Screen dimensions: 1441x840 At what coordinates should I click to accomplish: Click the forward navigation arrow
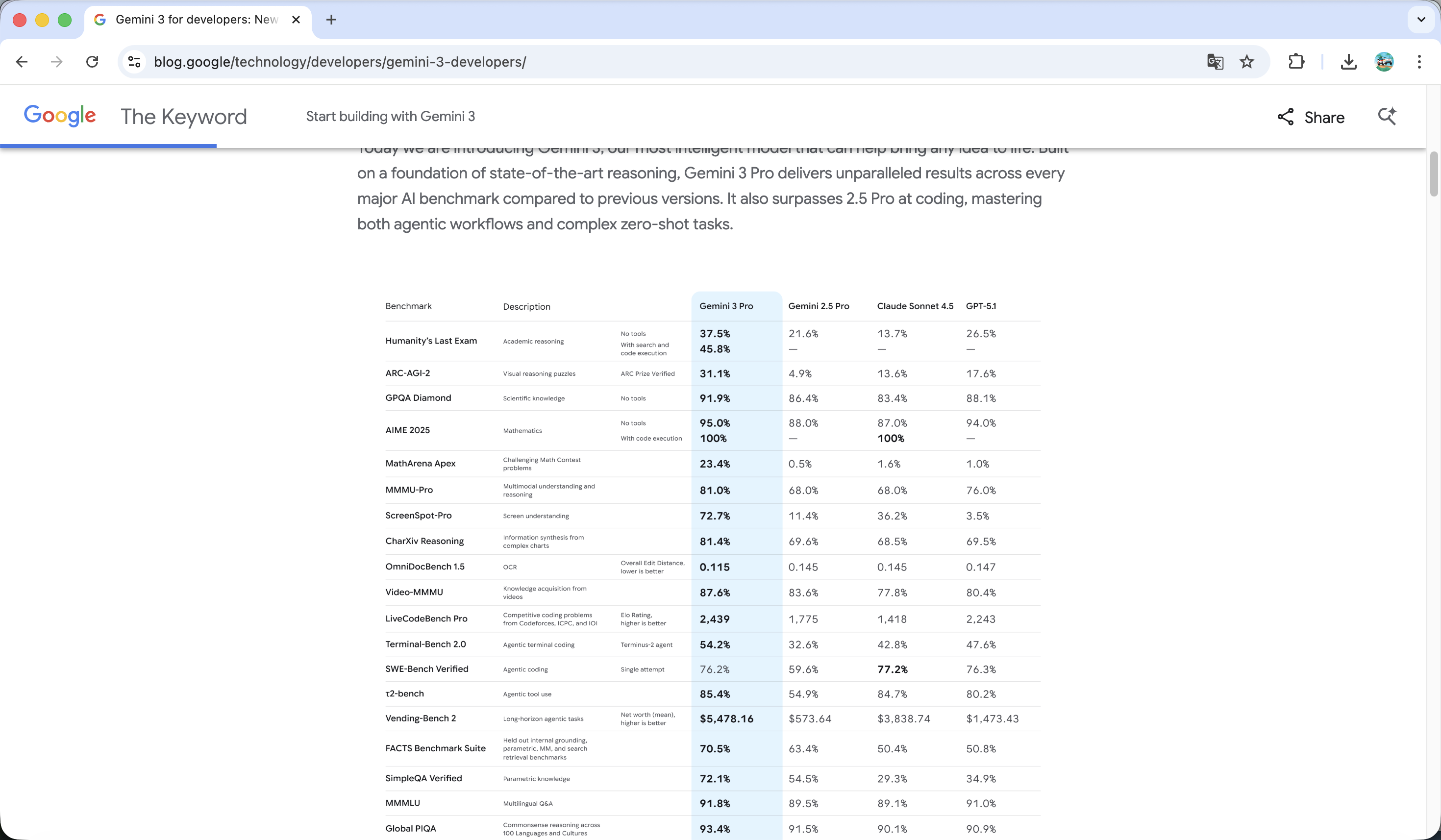click(x=57, y=62)
